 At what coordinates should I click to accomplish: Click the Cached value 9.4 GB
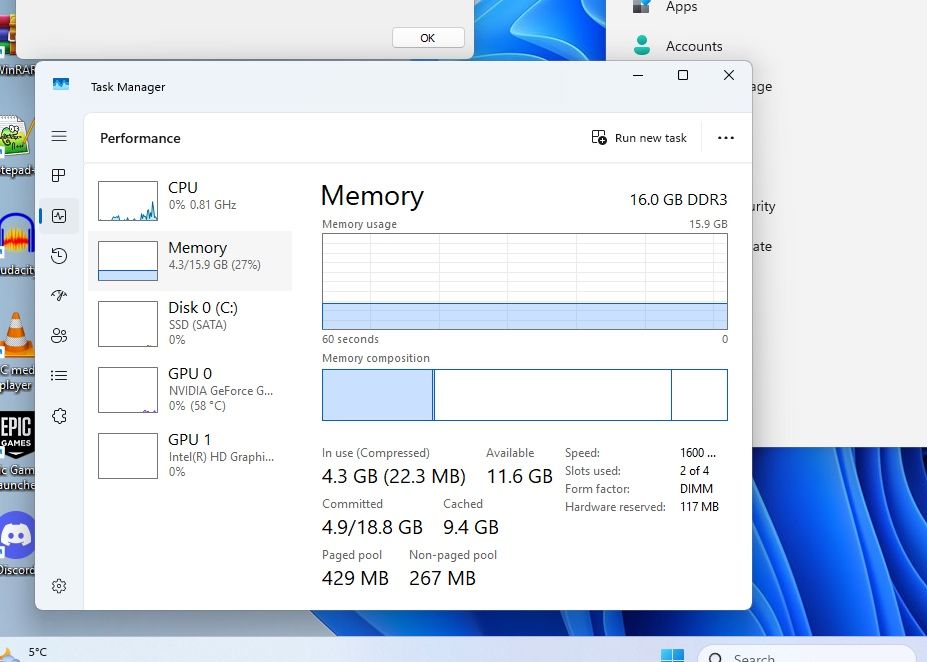pyautogui.click(x=471, y=527)
